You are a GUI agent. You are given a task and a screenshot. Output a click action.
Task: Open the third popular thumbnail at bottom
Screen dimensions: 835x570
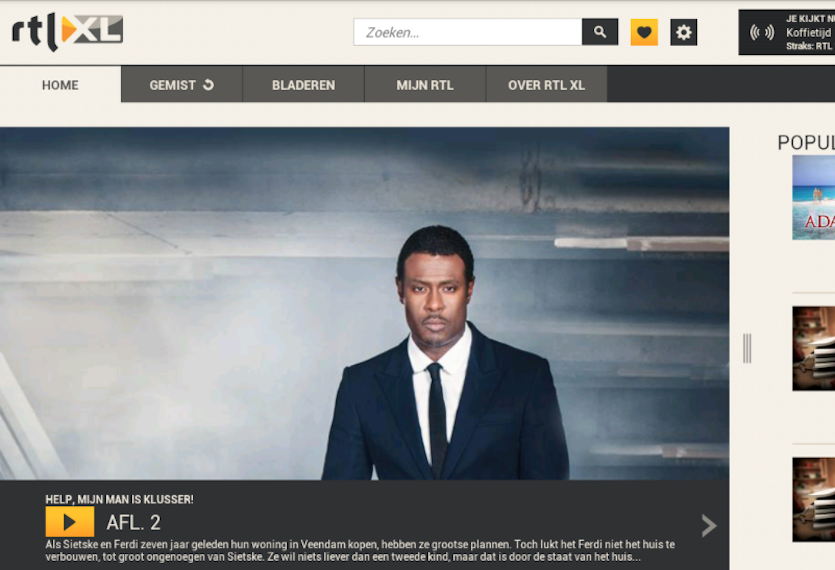click(813, 500)
